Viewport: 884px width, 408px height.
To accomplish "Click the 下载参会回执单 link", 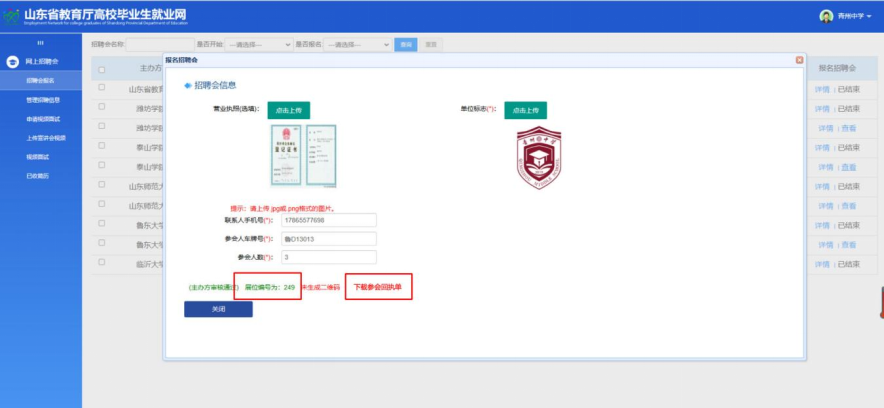I will [378, 287].
